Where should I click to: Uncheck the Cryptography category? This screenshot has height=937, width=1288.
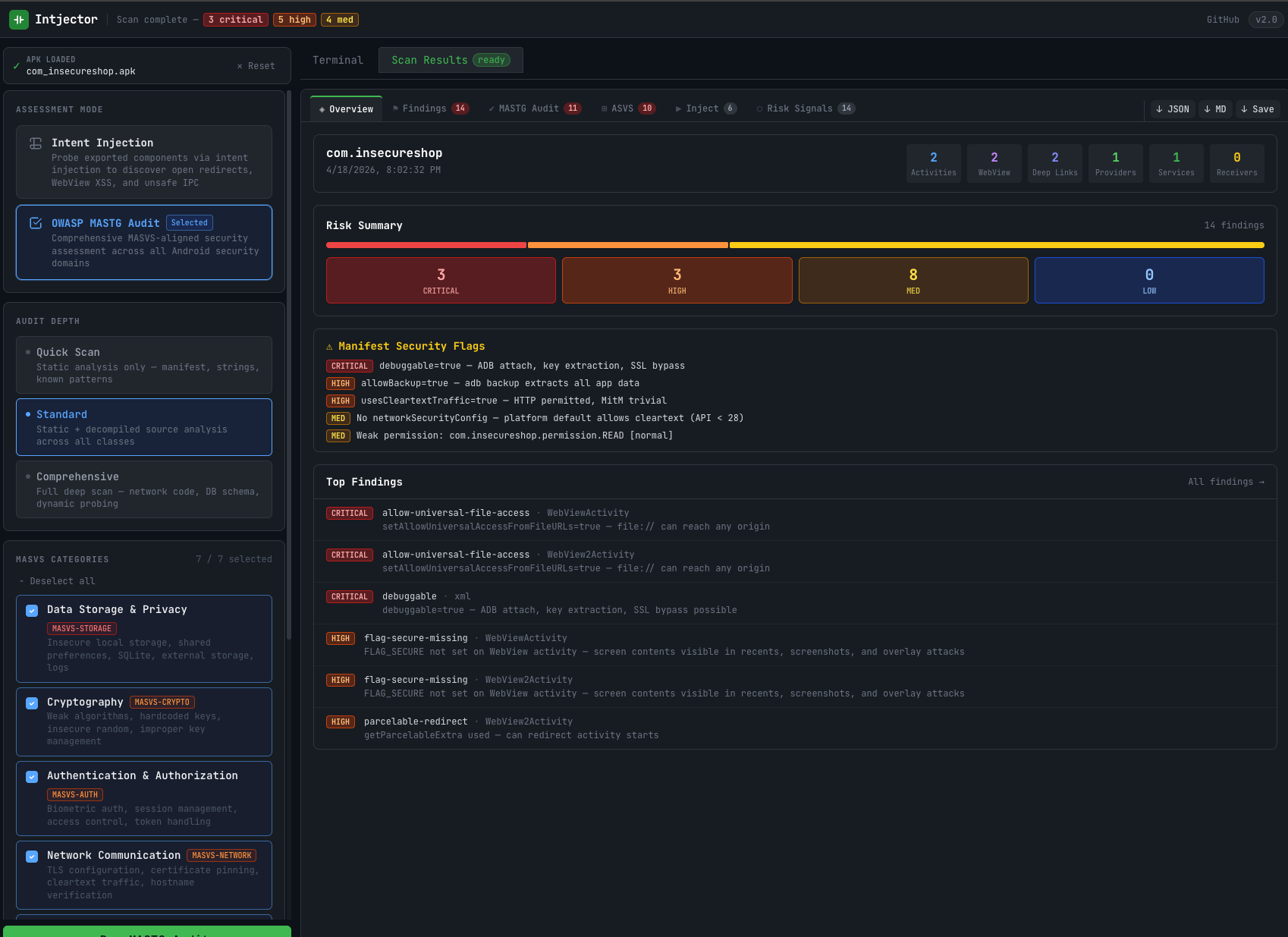[x=32, y=703]
